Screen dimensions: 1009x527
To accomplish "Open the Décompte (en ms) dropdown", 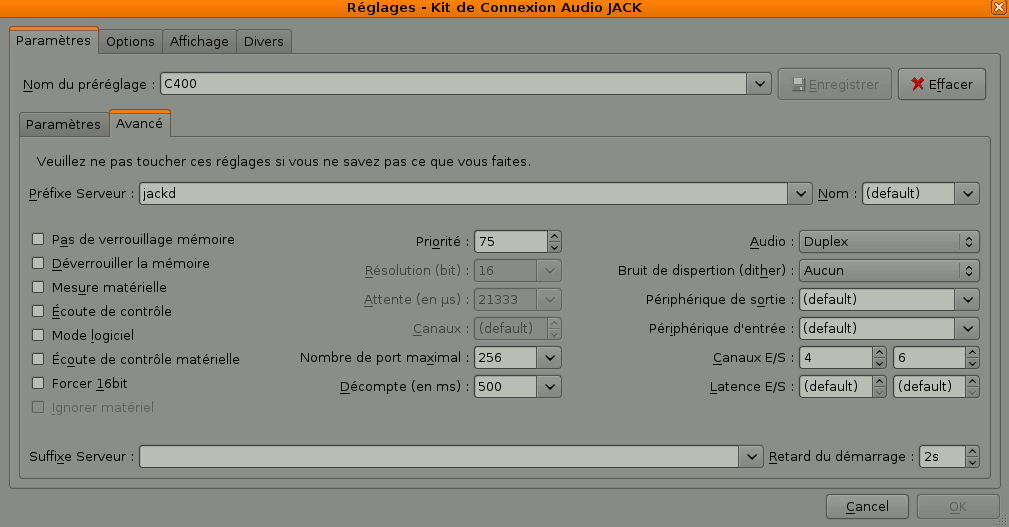I will click(550, 386).
